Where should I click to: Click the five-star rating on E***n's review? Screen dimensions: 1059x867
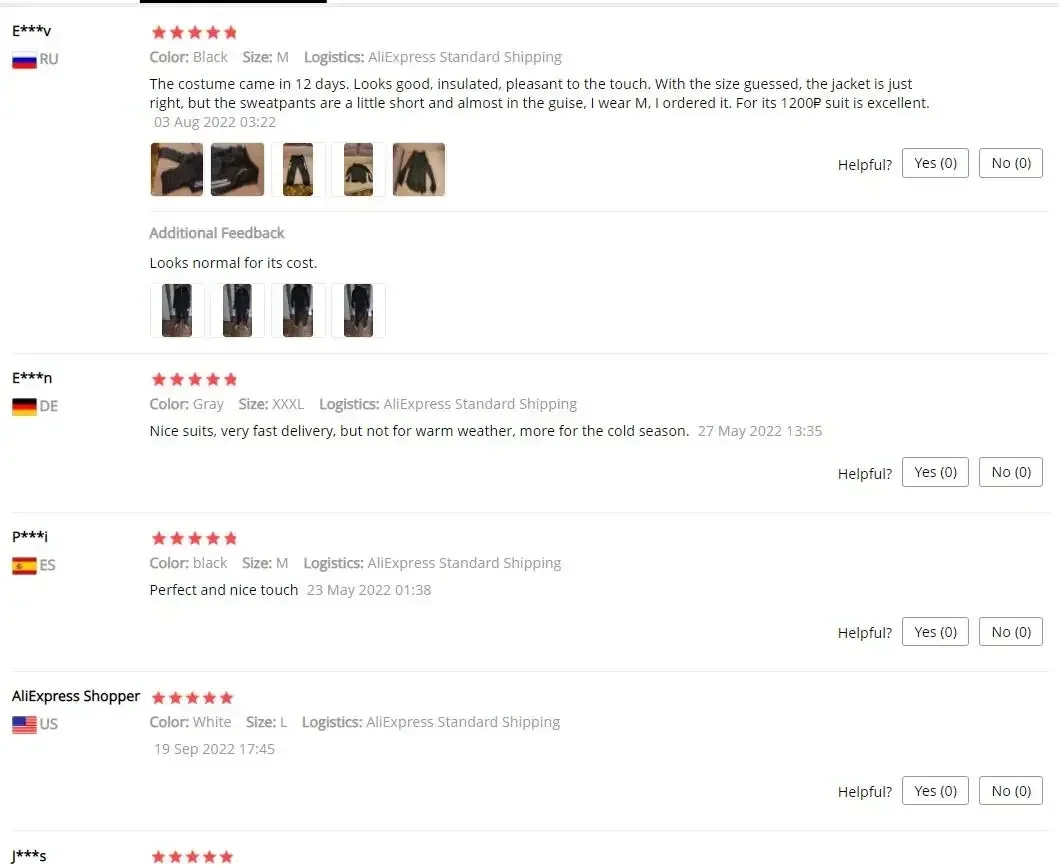coord(195,379)
